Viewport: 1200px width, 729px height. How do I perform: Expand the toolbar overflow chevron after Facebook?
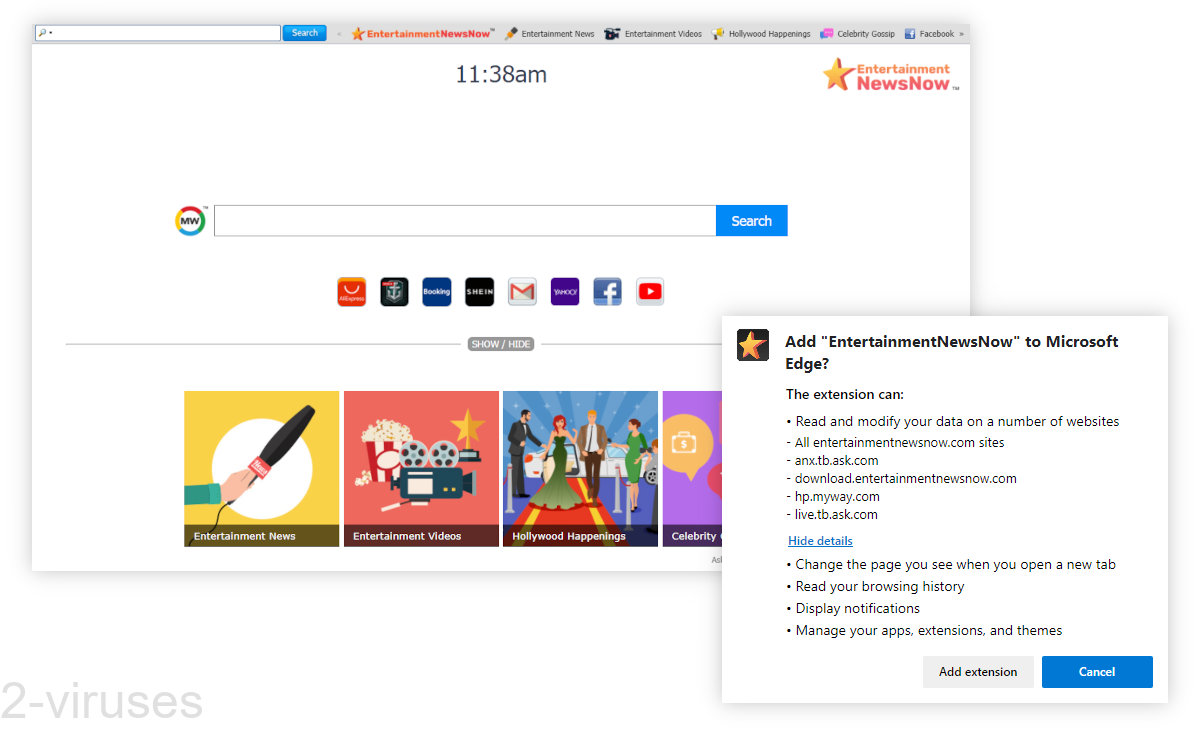pos(959,33)
